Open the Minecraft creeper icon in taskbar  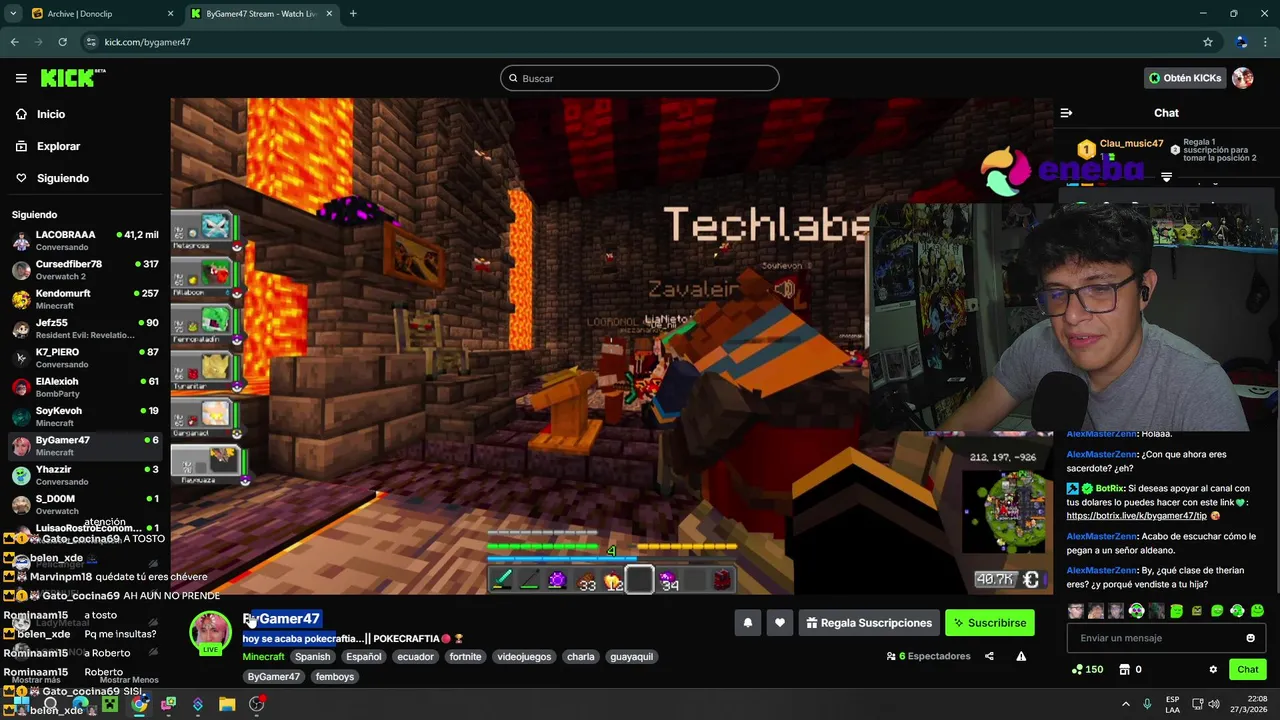tap(110, 704)
